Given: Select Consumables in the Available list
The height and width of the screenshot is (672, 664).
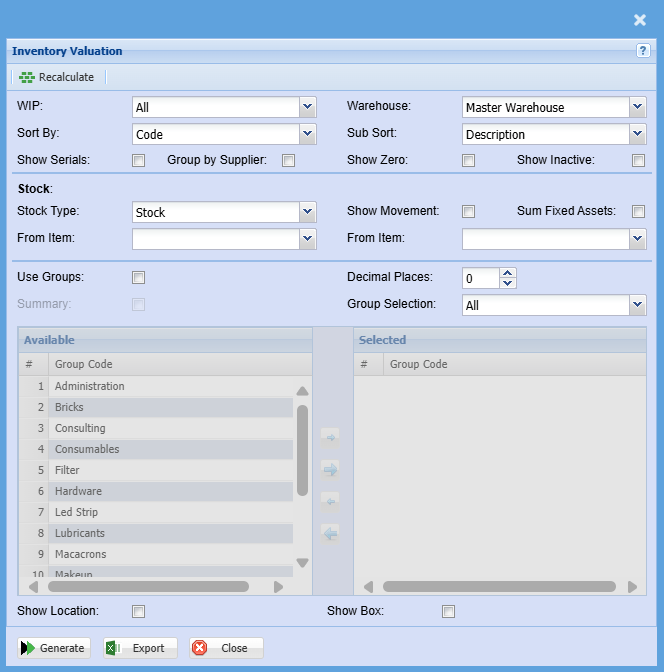Looking at the screenshot, I should tap(87, 449).
